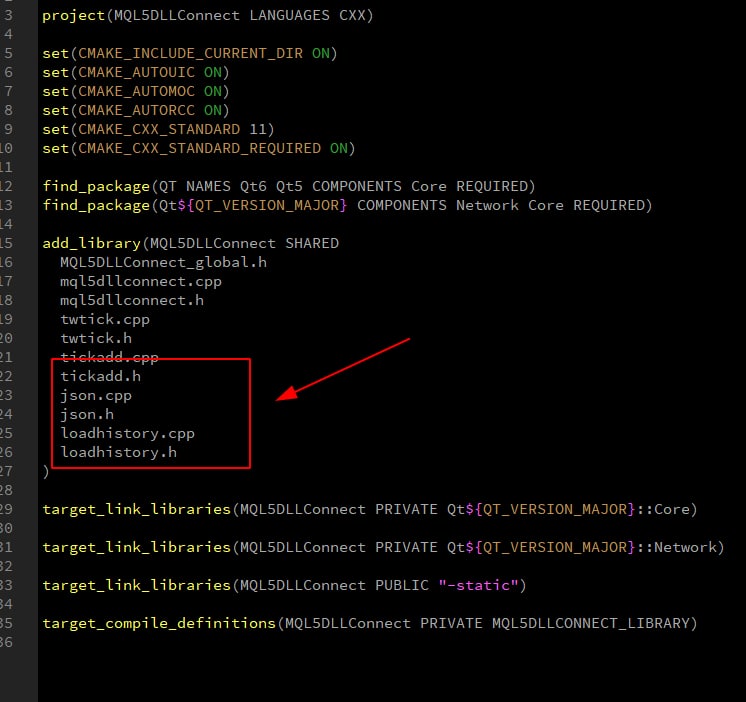
Task: Click MQL5DLLCONNECT_LIBRARY definition text
Action: point(590,624)
